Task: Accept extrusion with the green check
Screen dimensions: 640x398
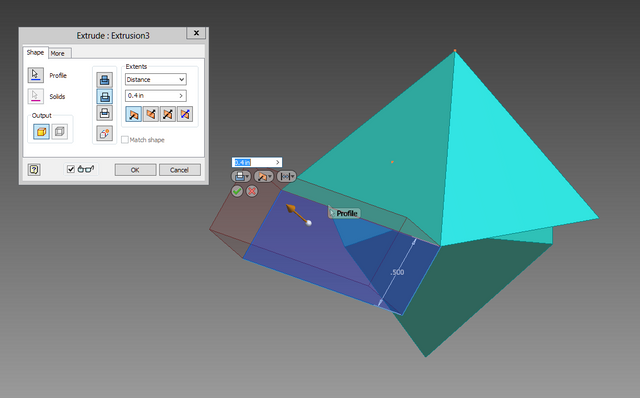Action: click(x=237, y=191)
